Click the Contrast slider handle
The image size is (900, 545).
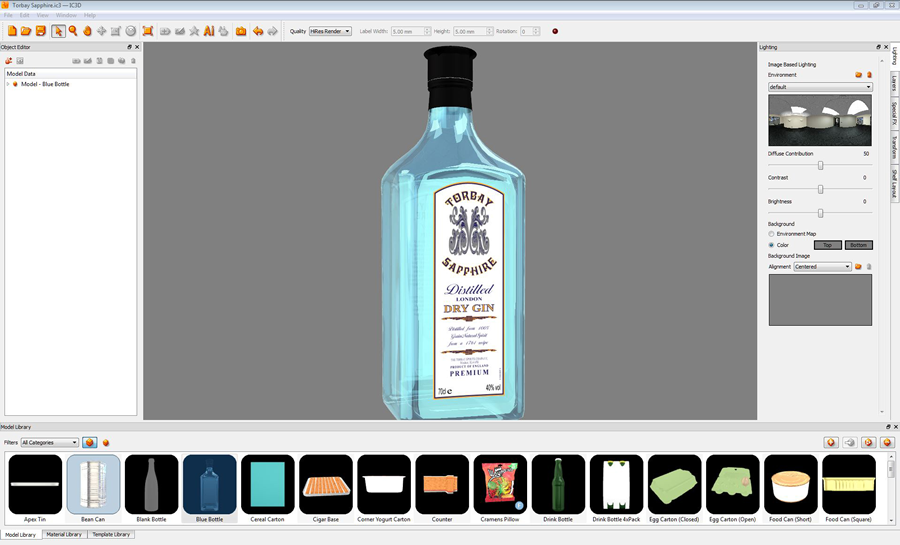(821, 189)
